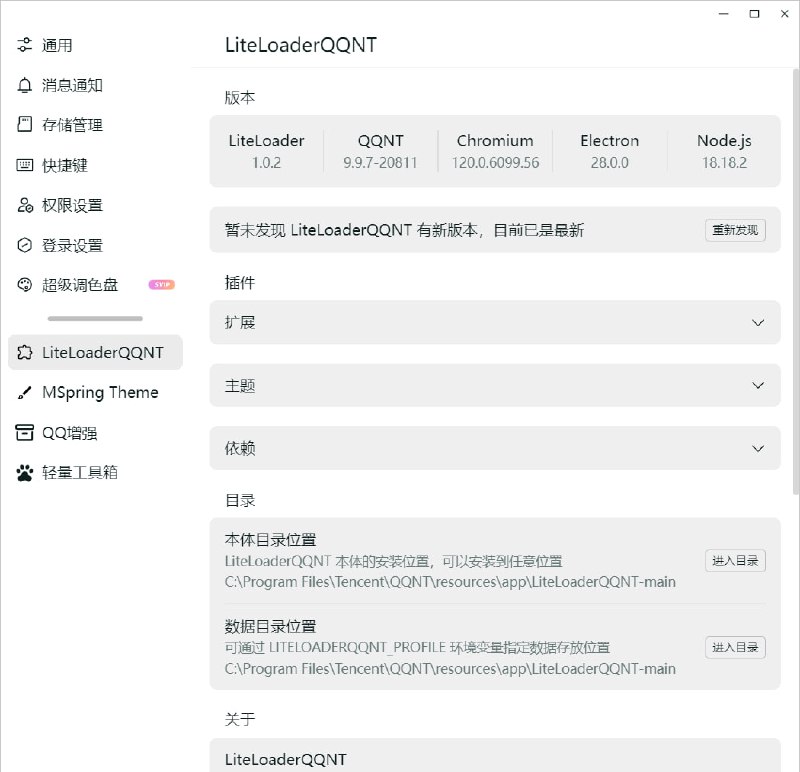Screen dimensions: 800x772
Task: Open 超级调色盘 settings
Action: tap(95, 285)
